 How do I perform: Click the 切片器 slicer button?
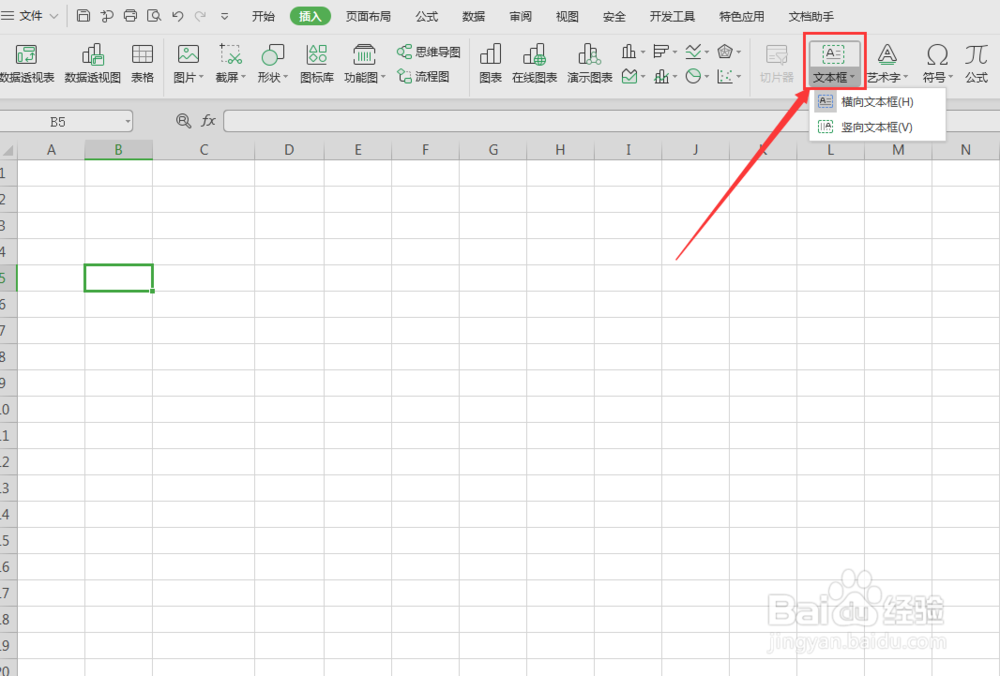tap(777, 63)
